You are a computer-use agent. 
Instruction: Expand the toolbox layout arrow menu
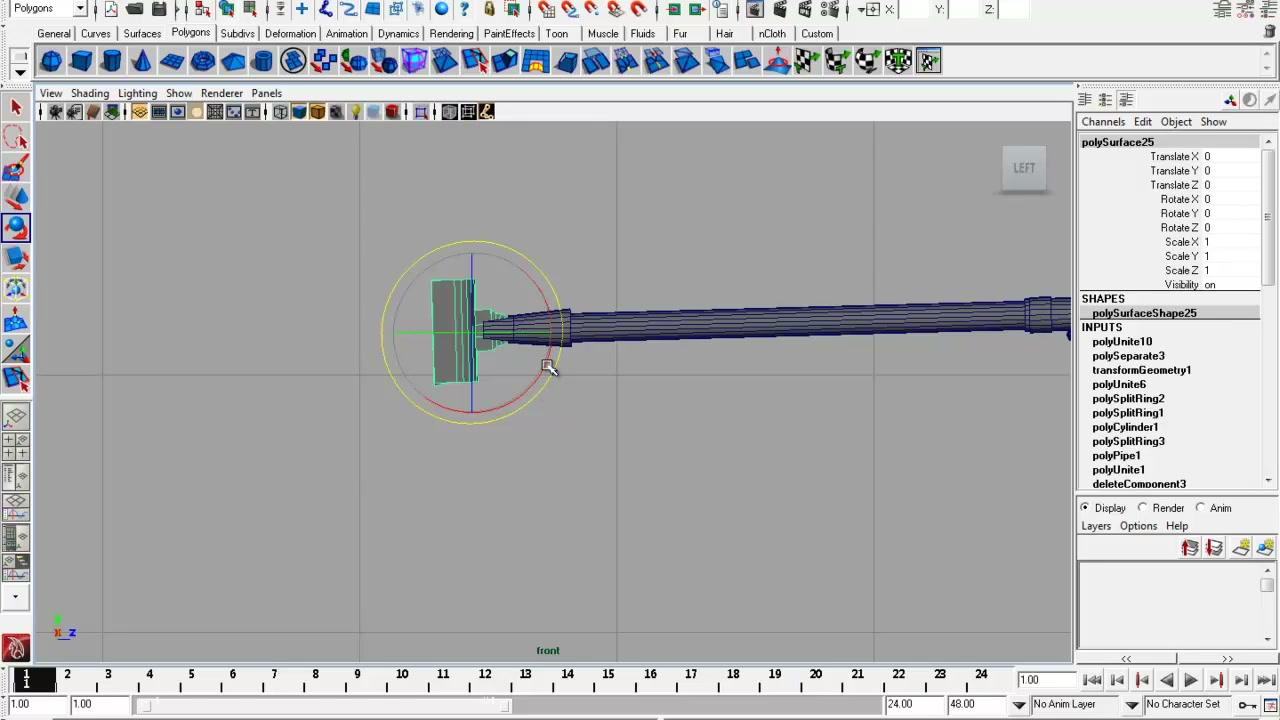pos(15,597)
